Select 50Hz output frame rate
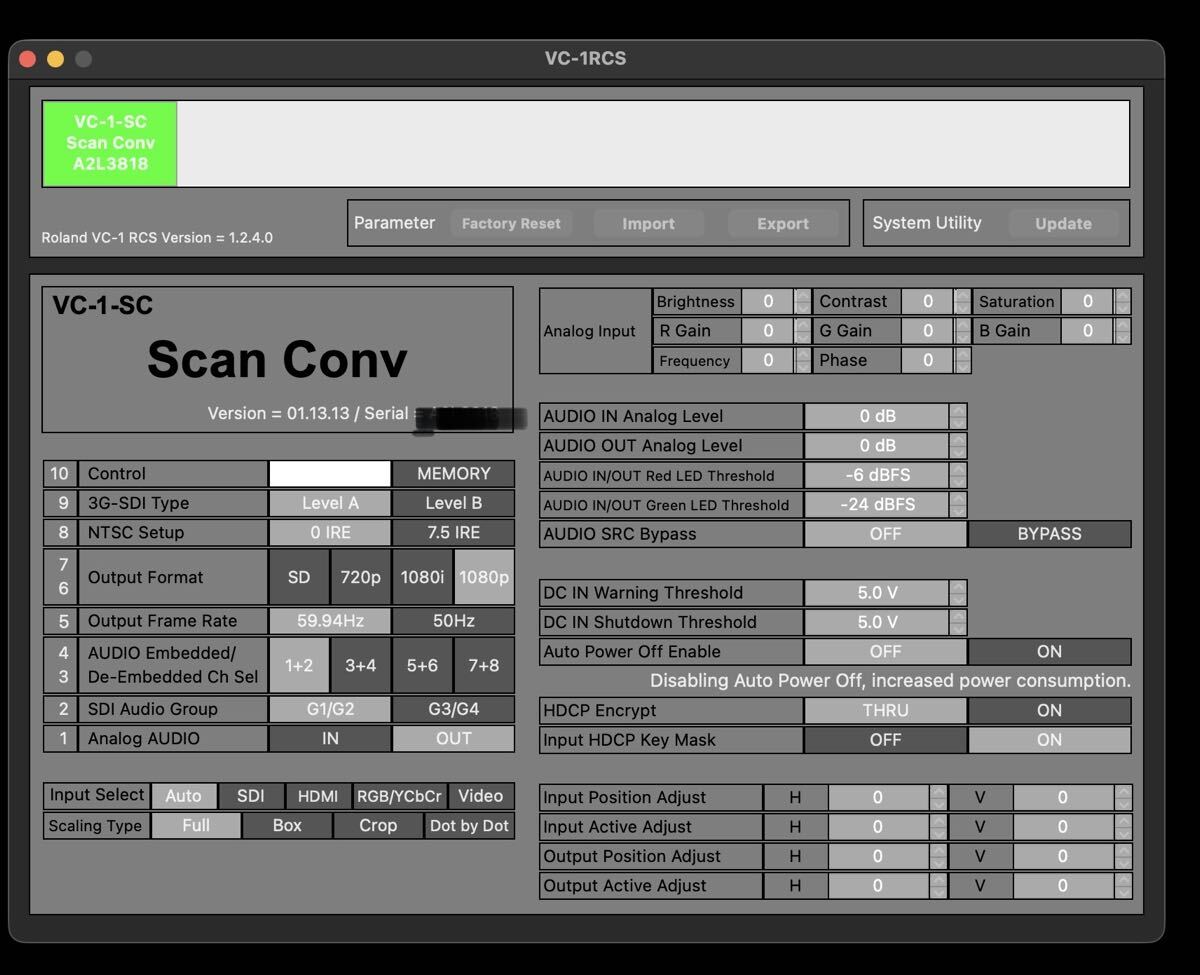 tap(453, 621)
